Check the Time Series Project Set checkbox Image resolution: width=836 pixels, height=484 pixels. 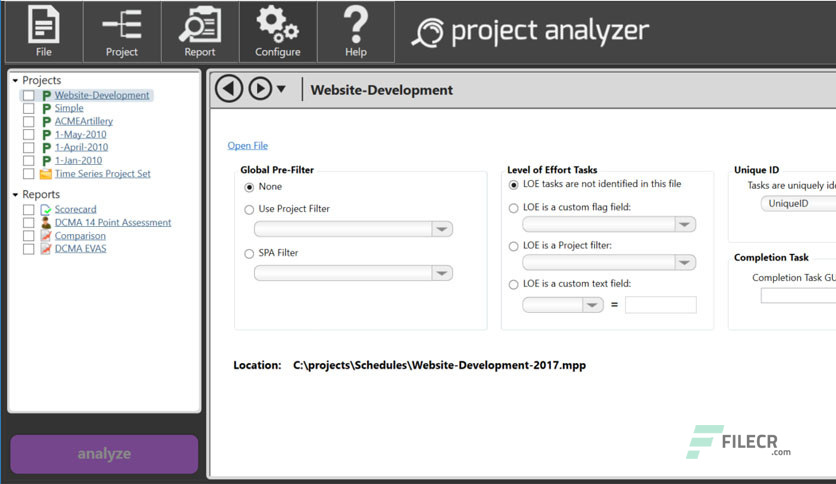tap(29, 174)
